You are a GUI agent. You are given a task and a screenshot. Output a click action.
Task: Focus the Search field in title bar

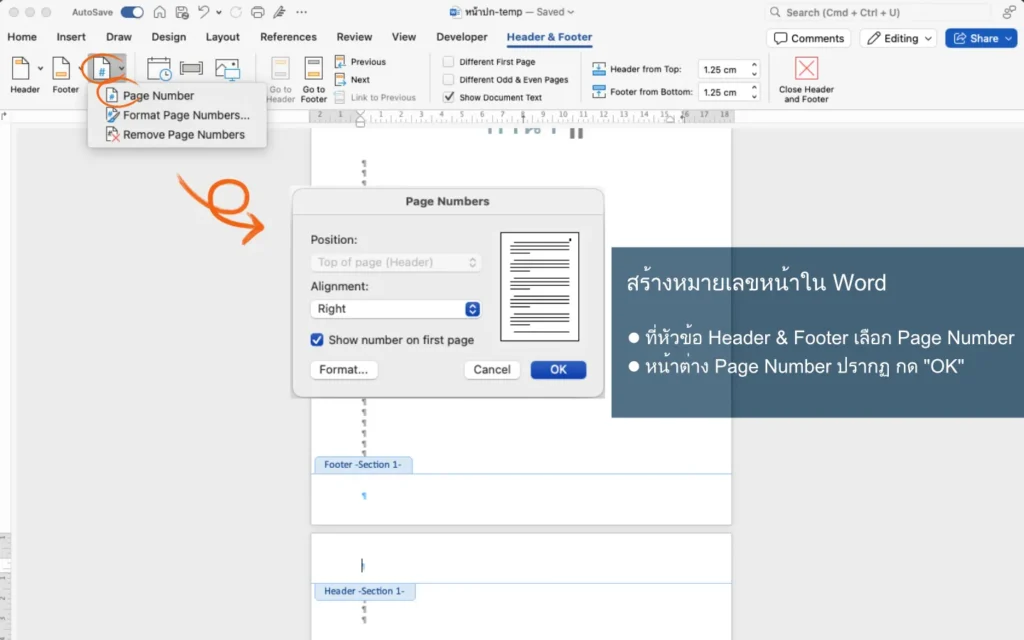coord(878,12)
